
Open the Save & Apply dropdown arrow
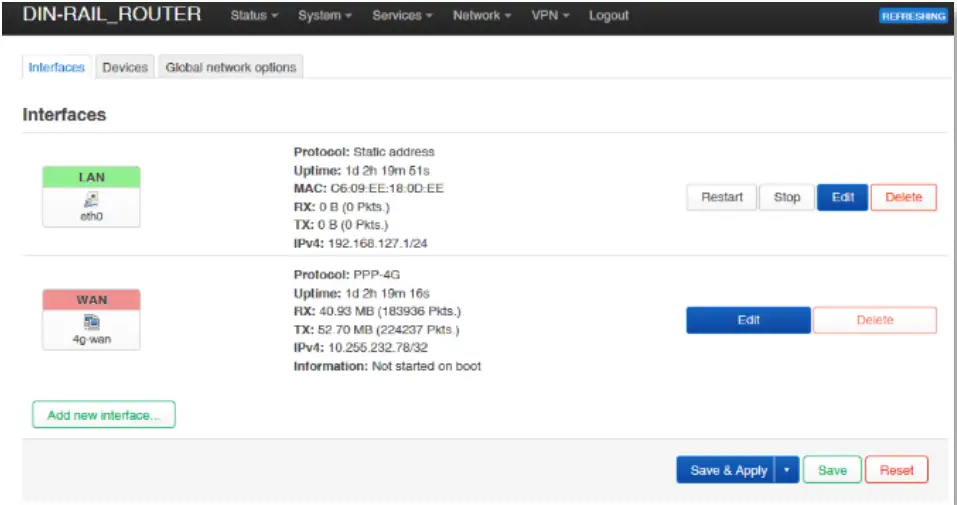click(x=787, y=470)
